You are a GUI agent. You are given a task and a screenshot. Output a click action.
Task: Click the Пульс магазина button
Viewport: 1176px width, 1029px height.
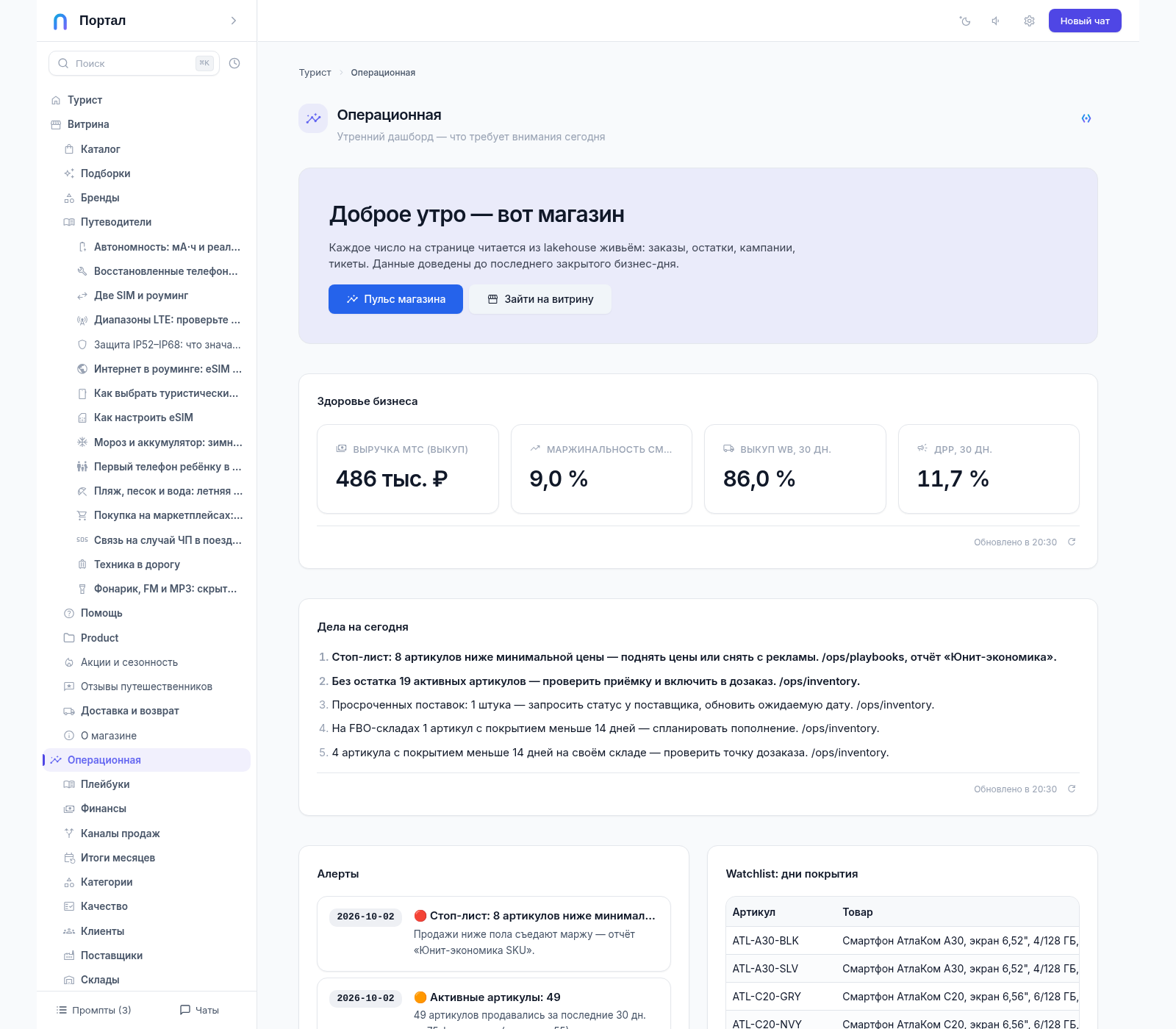point(395,299)
